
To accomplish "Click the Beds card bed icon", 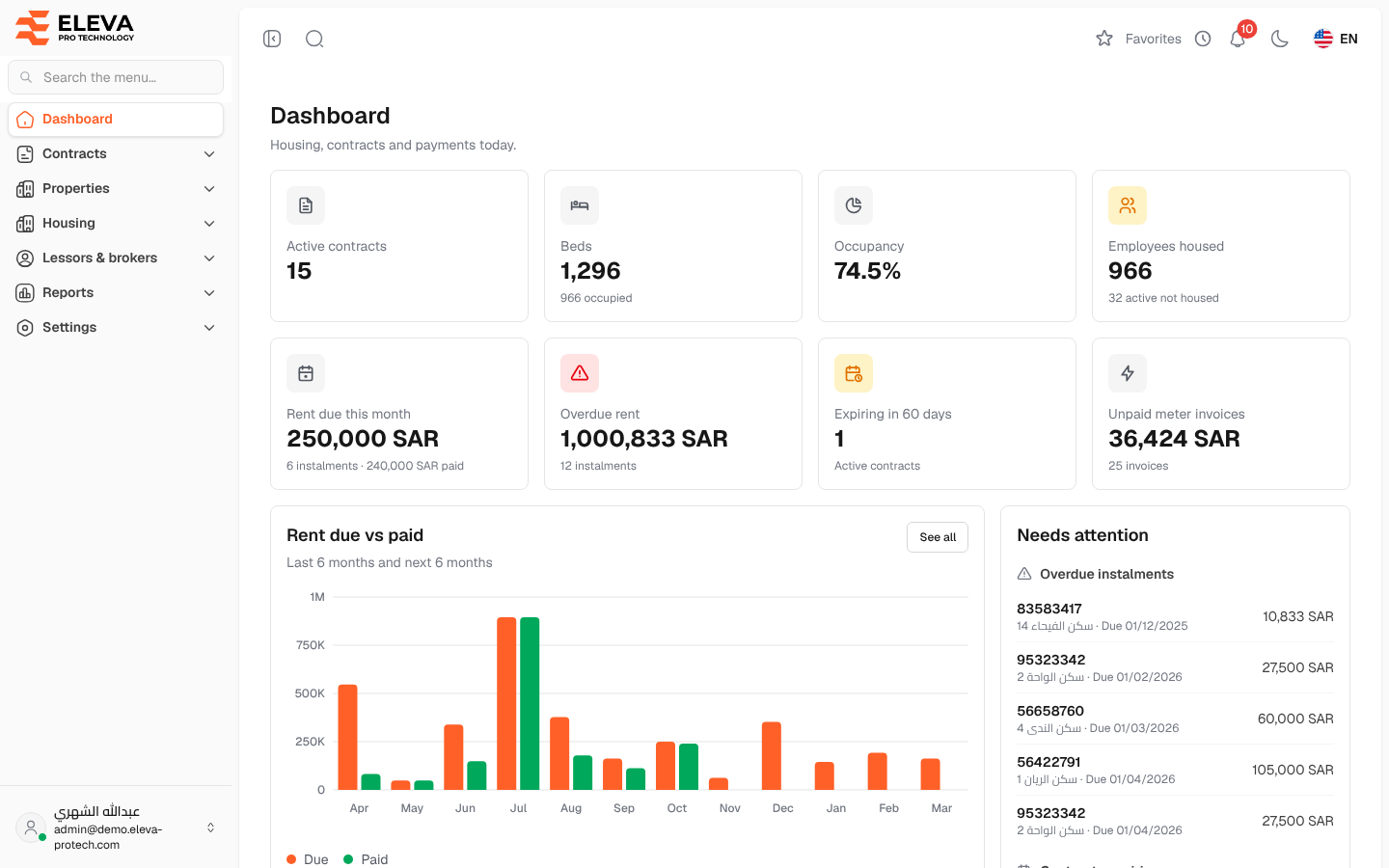I will click(x=580, y=205).
